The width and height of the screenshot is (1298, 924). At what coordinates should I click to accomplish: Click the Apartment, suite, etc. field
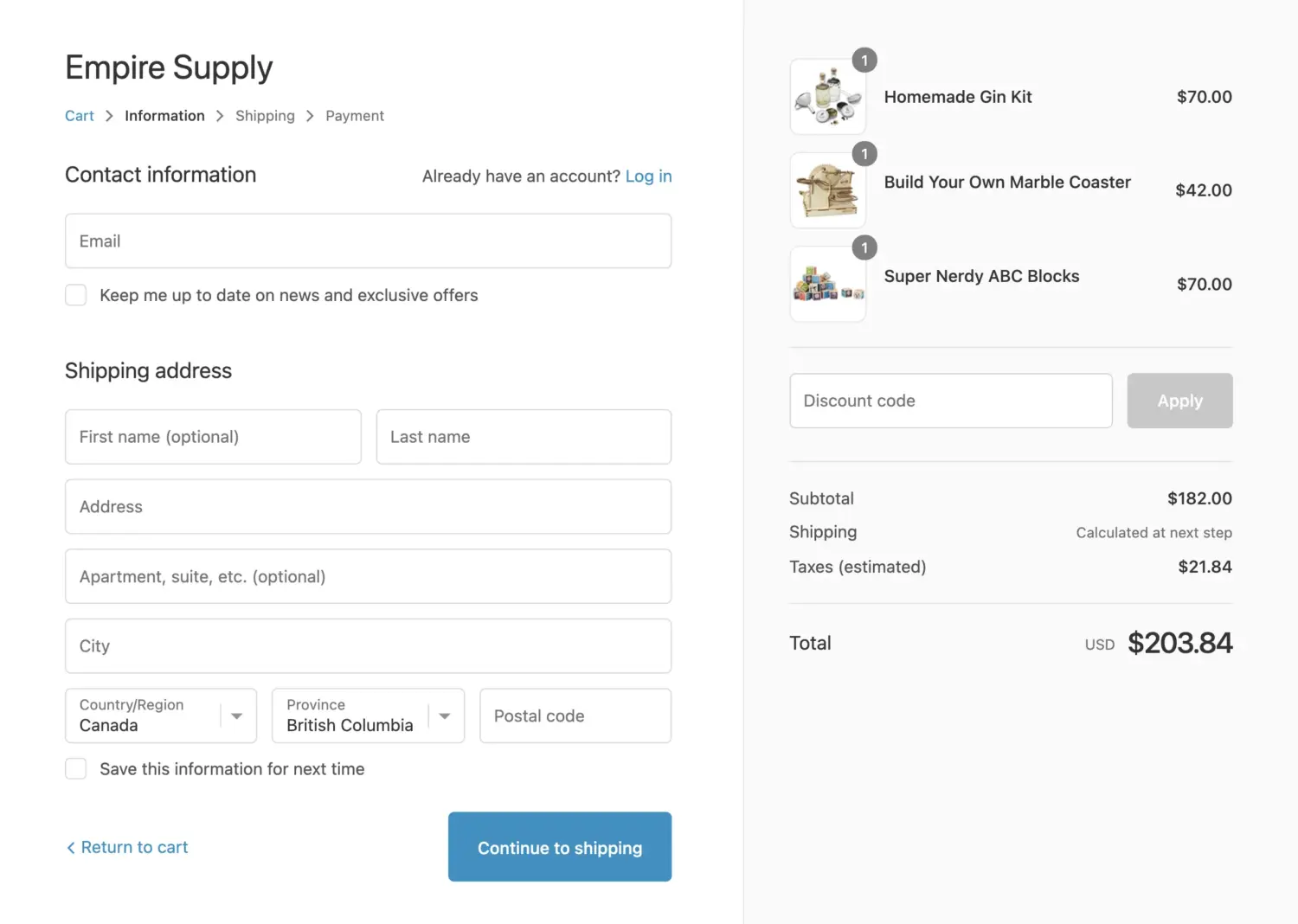click(368, 576)
